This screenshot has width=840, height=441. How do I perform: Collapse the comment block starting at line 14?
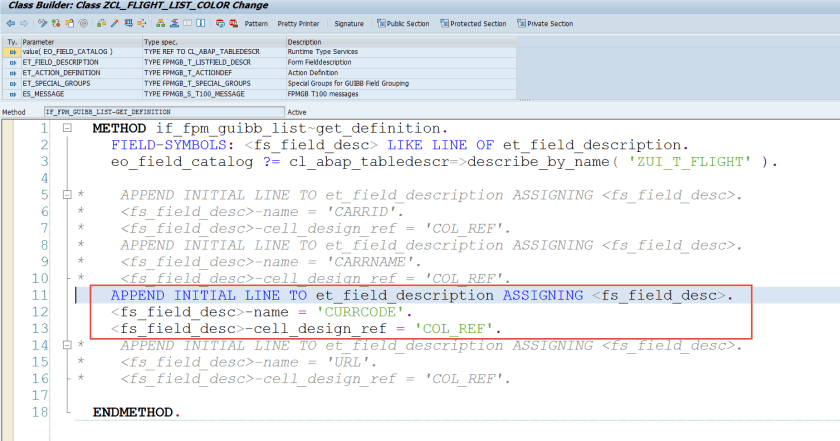click(x=67, y=344)
